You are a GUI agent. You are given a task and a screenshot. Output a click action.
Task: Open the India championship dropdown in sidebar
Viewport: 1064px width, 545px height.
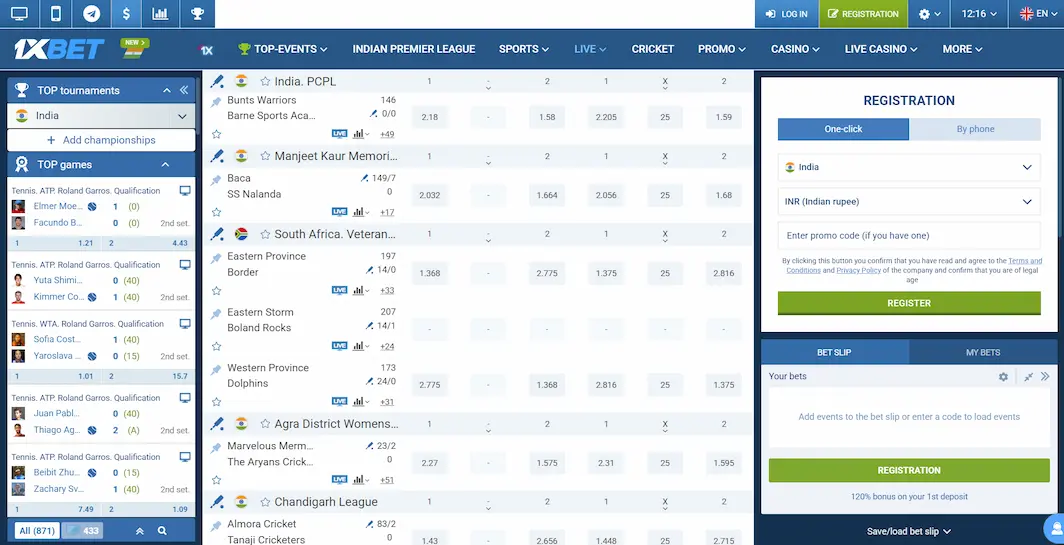coord(101,115)
